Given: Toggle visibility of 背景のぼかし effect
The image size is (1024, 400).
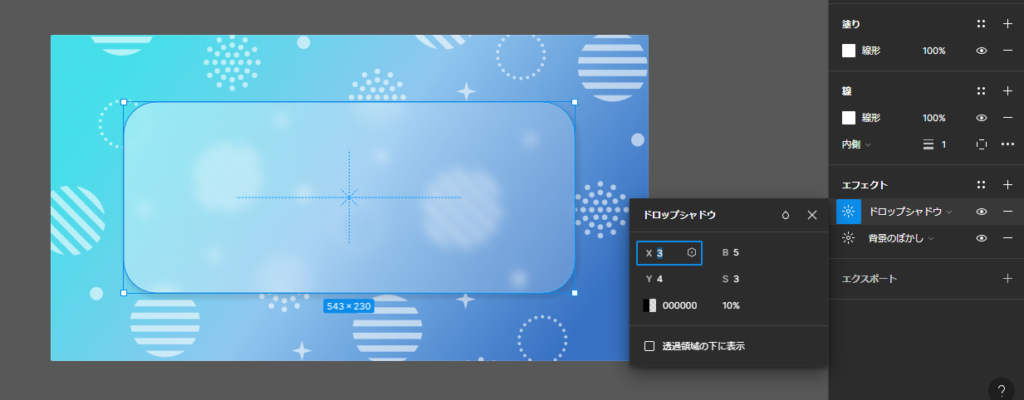Looking at the screenshot, I should [981, 238].
